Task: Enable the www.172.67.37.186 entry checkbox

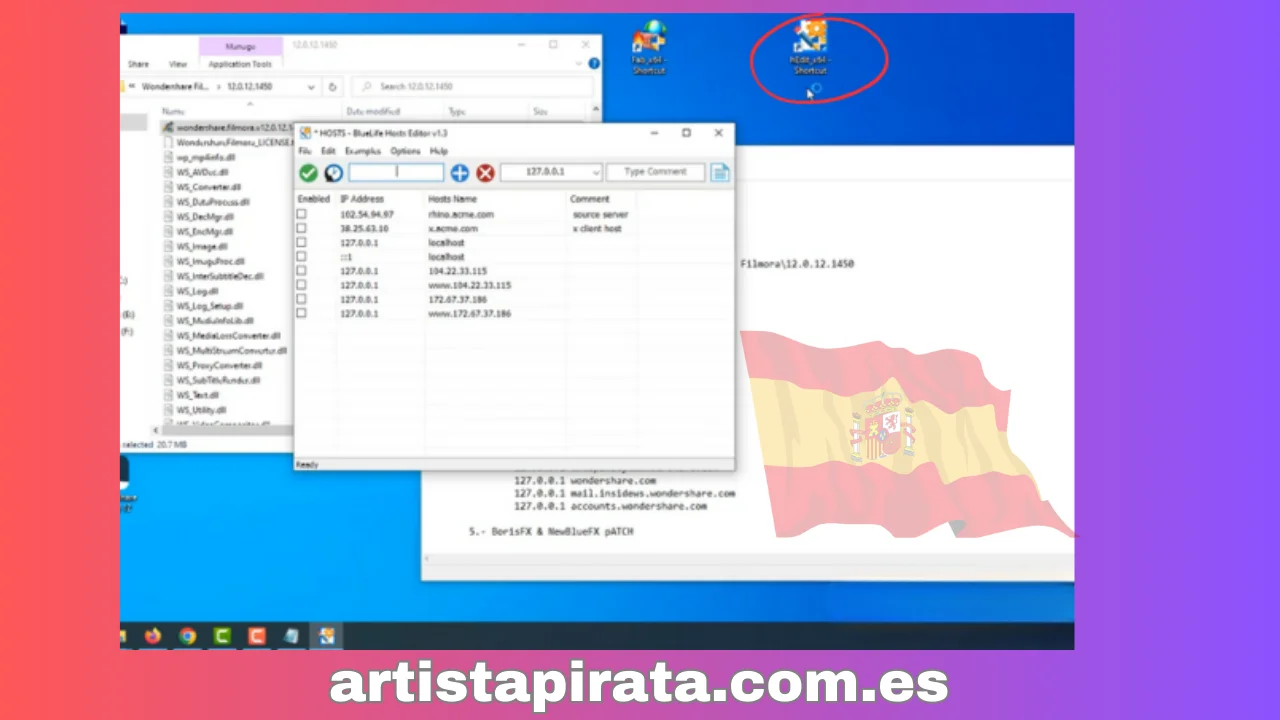Action: point(301,313)
